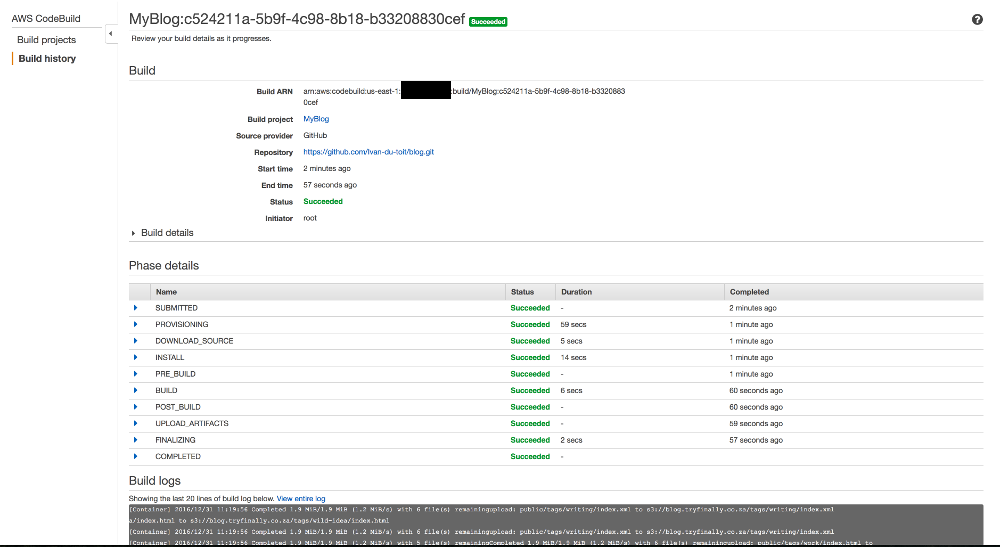The image size is (1000, 547).
Task: Click '2 minutes ago' in SUBMITTED row
Action: pyautogui.click(x=753, y=308)
